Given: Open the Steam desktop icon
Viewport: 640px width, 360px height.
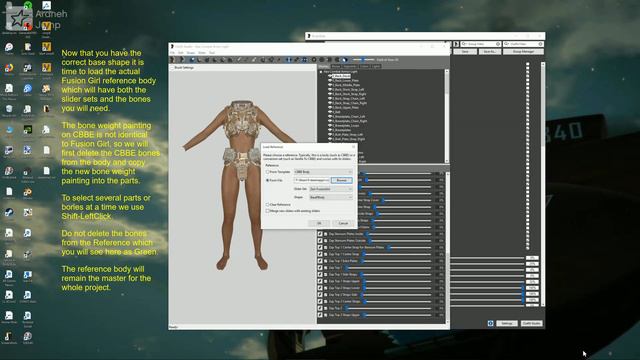Looking at the screenshot, I should [9, 212].
